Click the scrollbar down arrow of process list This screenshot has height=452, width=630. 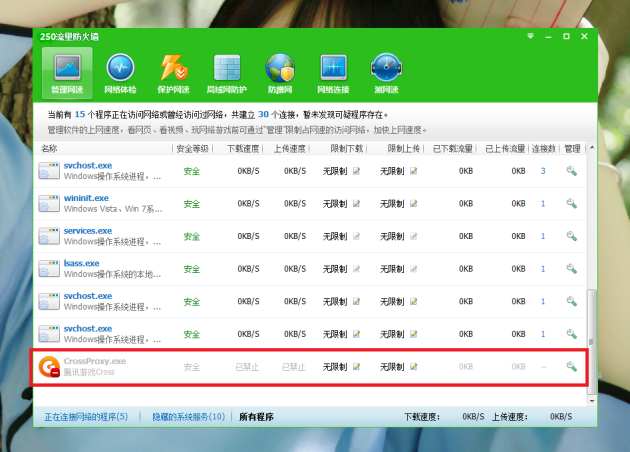coord(591,401)
